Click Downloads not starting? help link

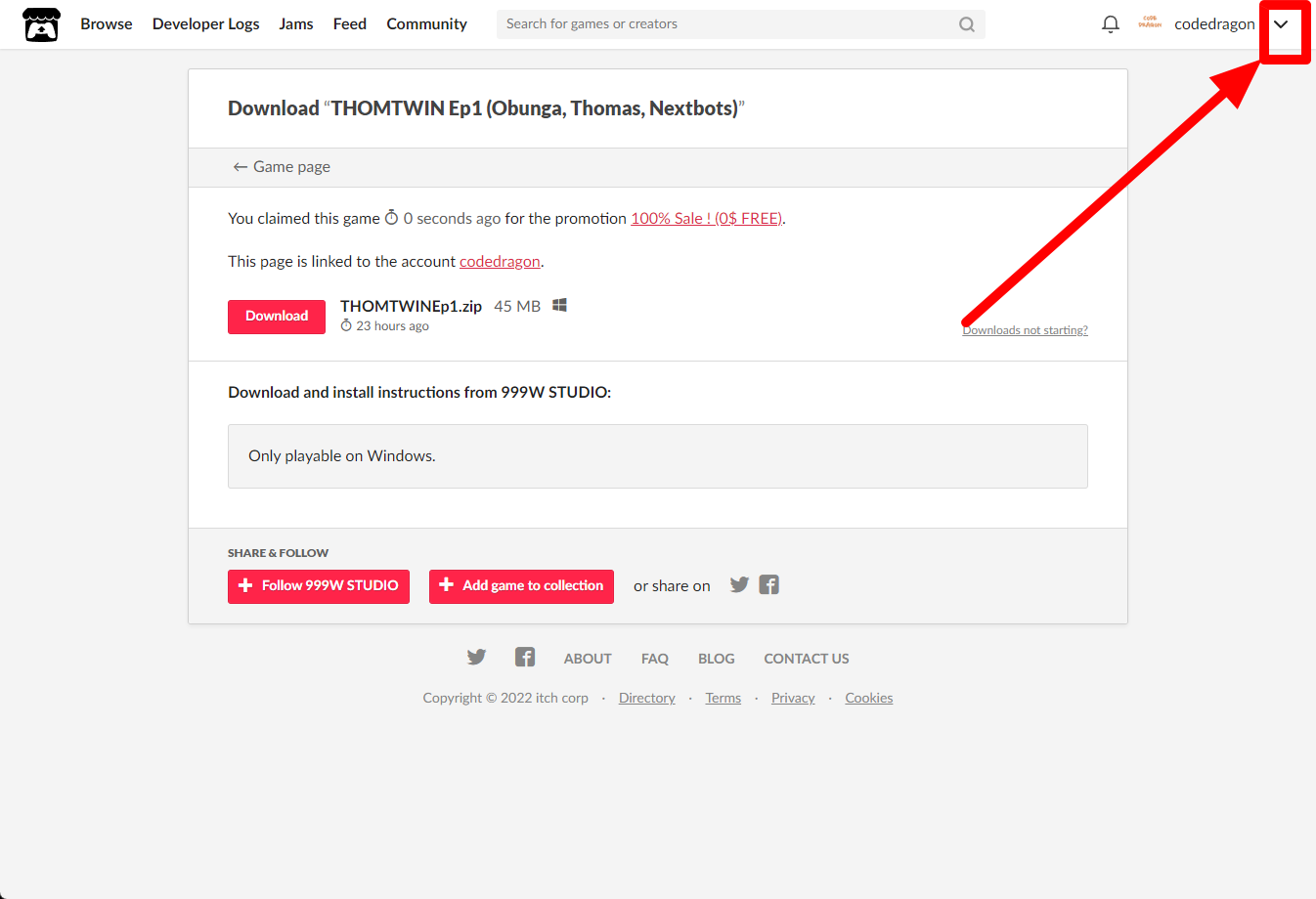point(1025,330)
